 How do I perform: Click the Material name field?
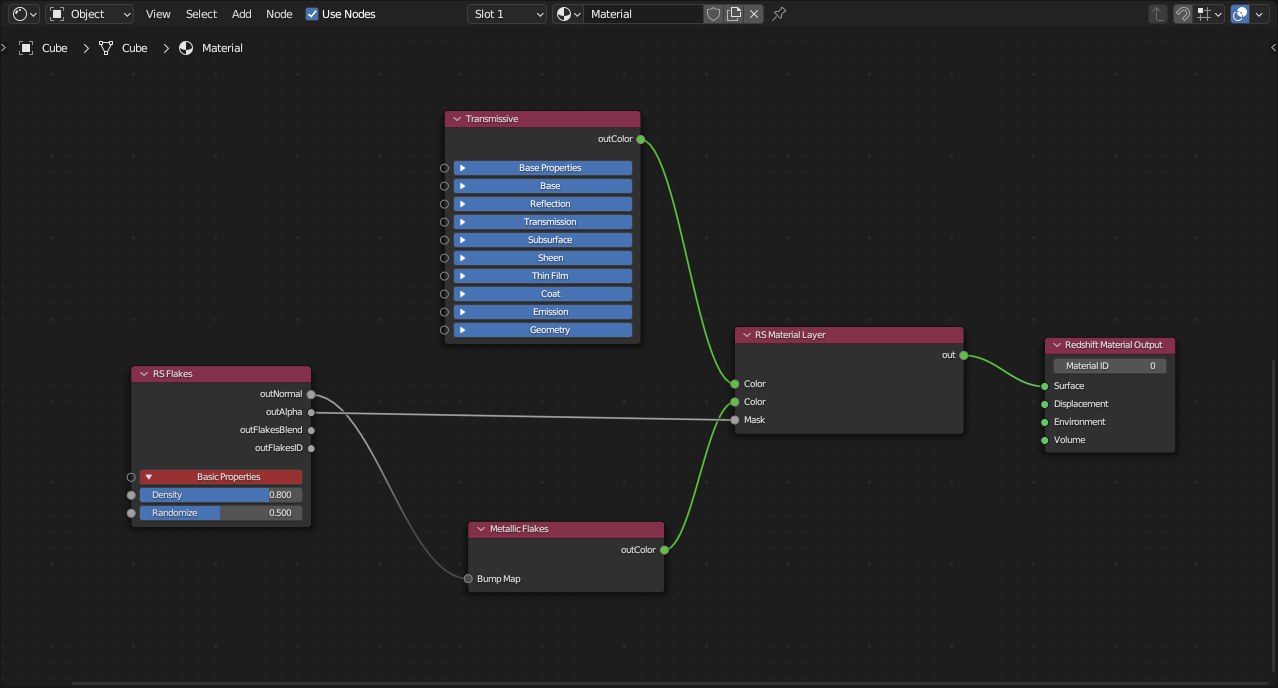tap(643, 14)
